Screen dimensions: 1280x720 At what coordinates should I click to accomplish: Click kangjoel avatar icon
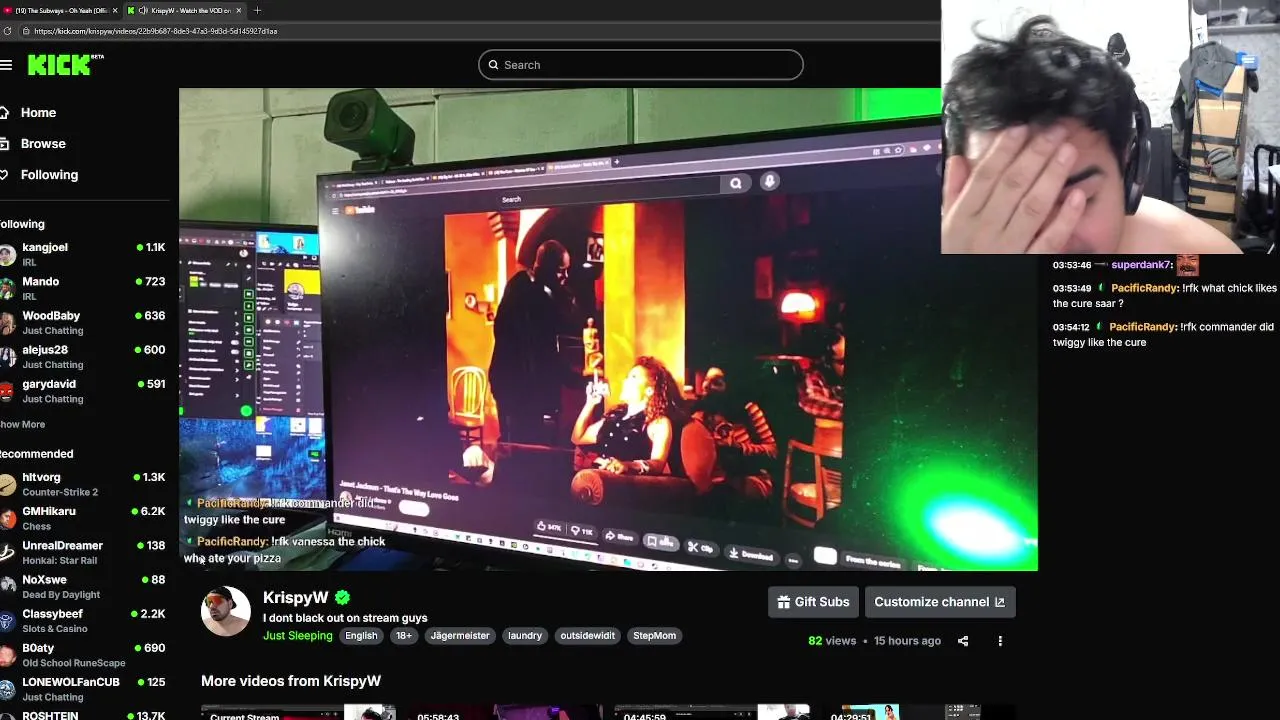pos(6,254)
